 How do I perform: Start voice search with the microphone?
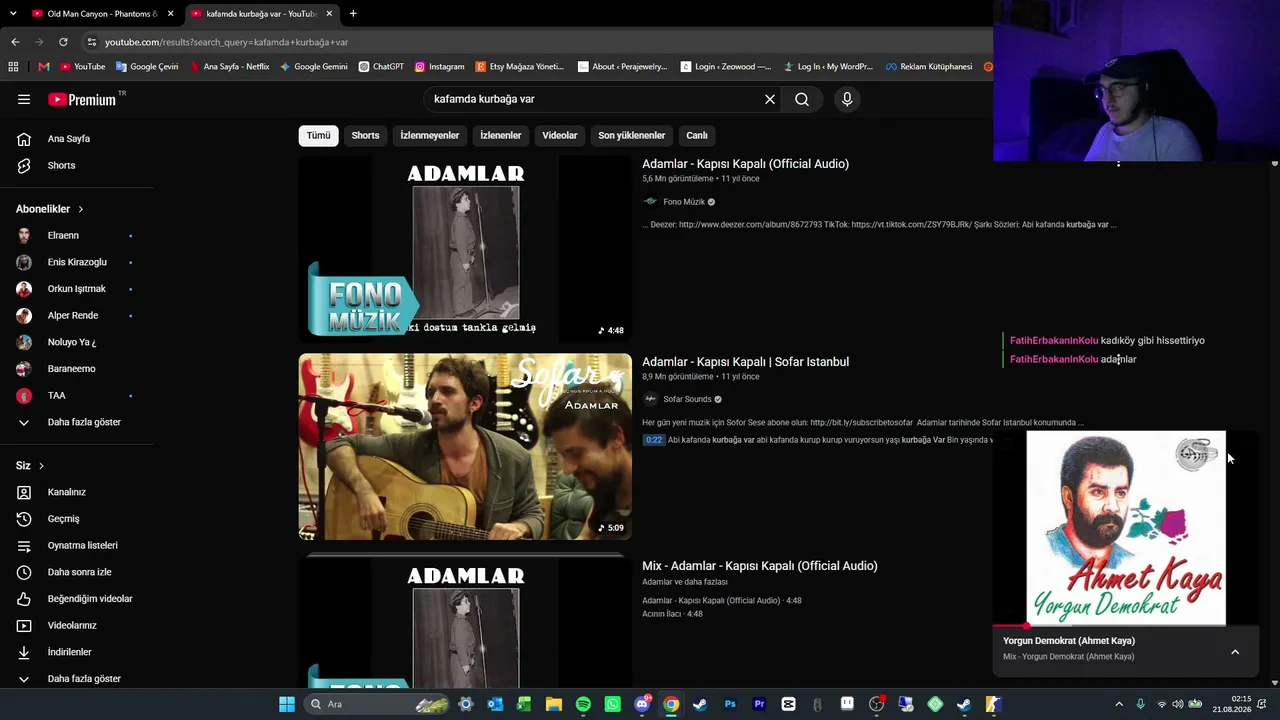[847, 99]
